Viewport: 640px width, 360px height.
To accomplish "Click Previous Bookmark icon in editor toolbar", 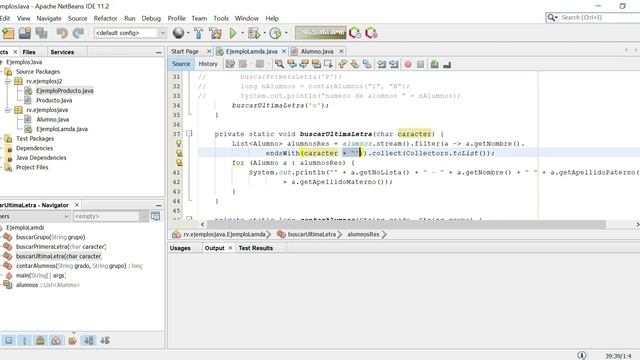I will [x=342, y=64].
